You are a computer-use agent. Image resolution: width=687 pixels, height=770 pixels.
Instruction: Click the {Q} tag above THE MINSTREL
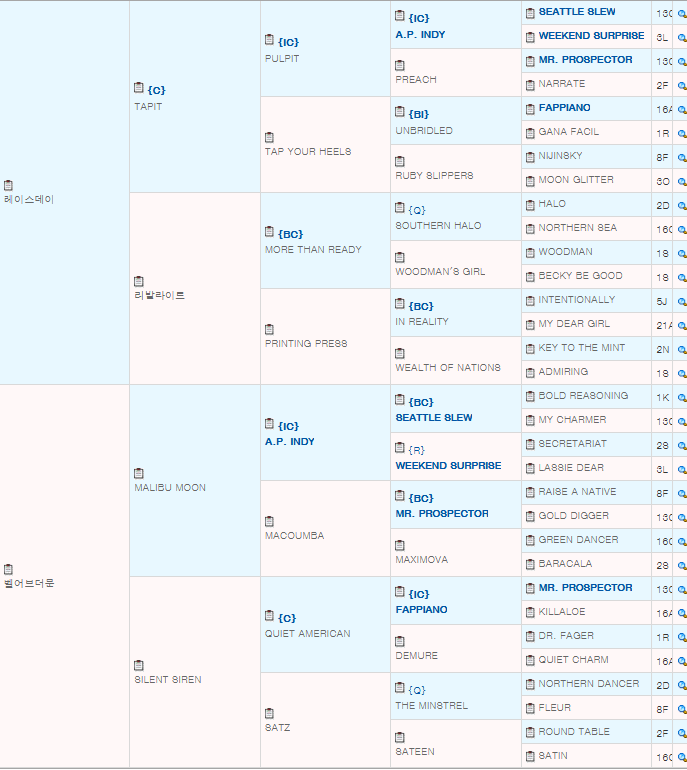[x=417, y=690]
